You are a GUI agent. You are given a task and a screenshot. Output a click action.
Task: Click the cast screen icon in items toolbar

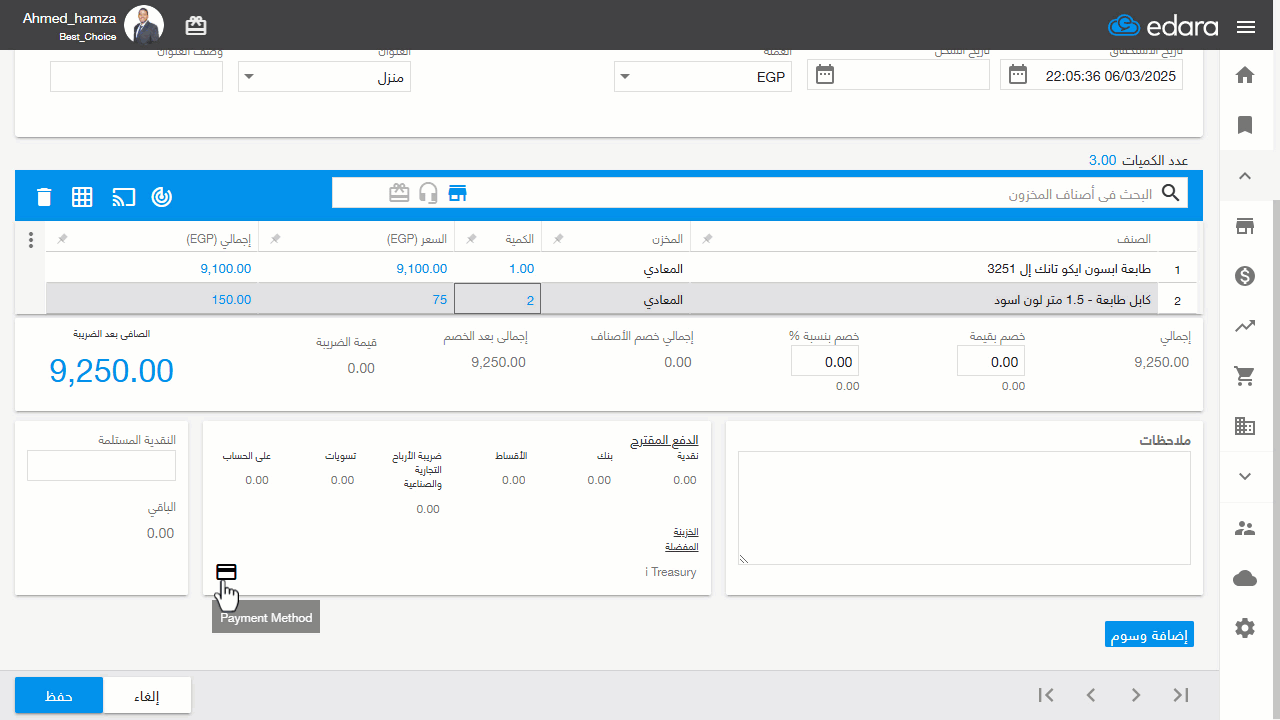123,196
